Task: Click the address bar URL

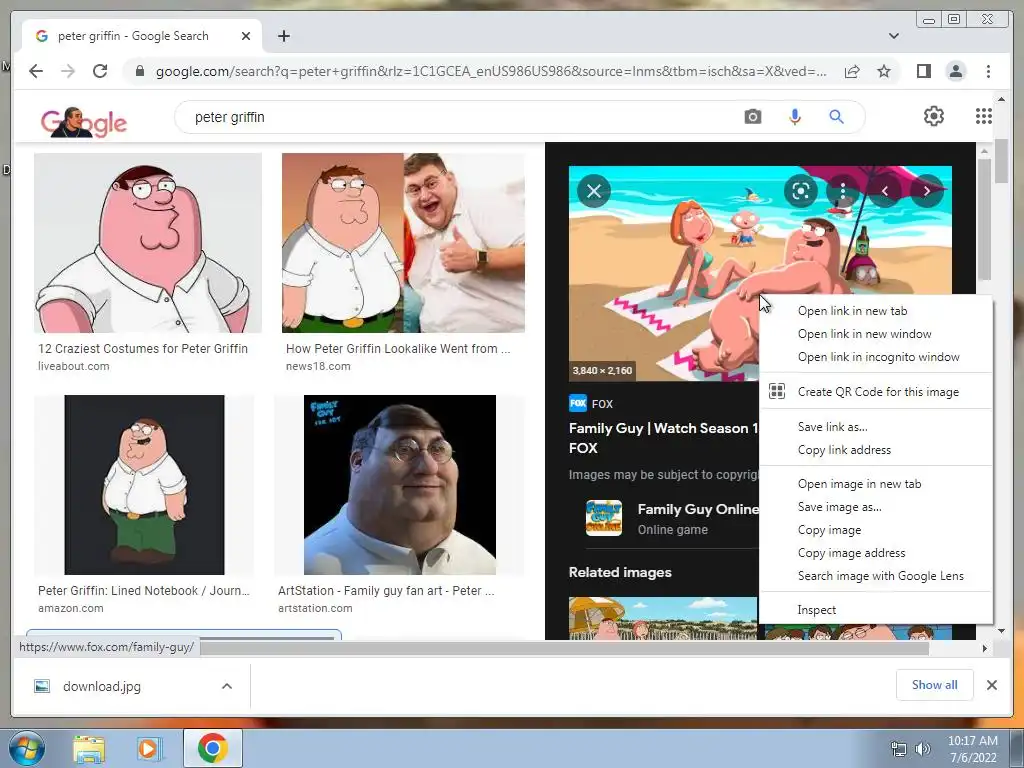Action: (490, 71)
